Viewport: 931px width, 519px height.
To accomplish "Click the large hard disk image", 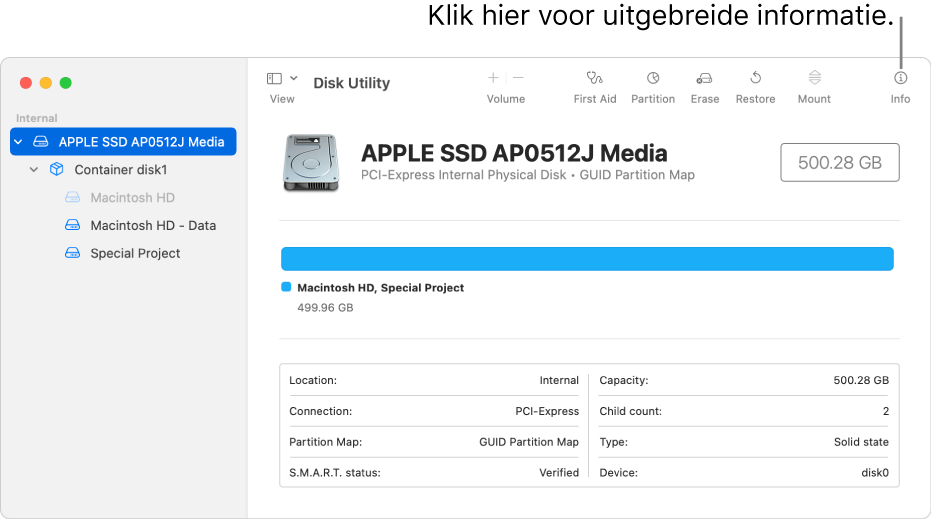I will point(311,163).
